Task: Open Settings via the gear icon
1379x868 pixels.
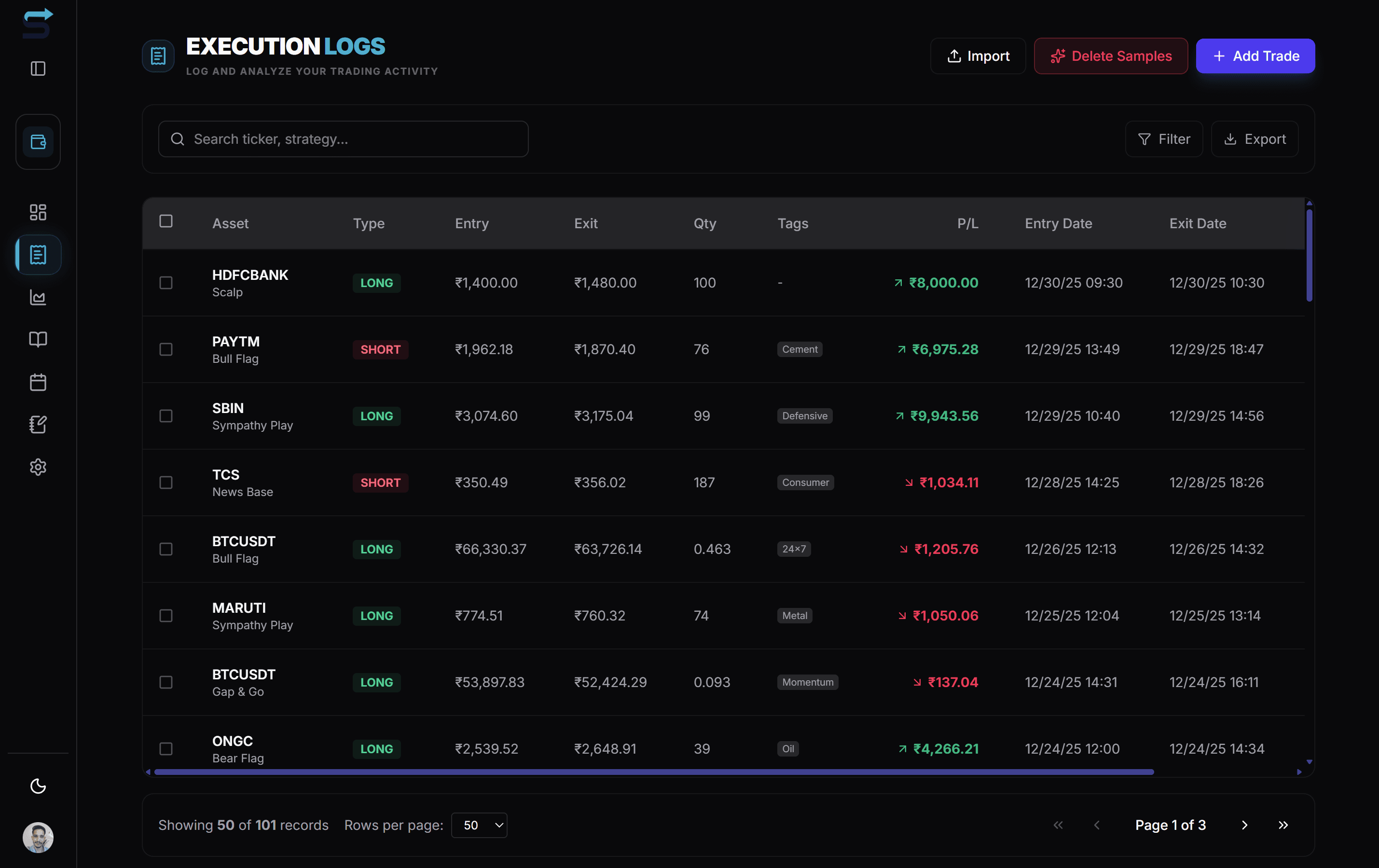Action: [x=38, y=467]
